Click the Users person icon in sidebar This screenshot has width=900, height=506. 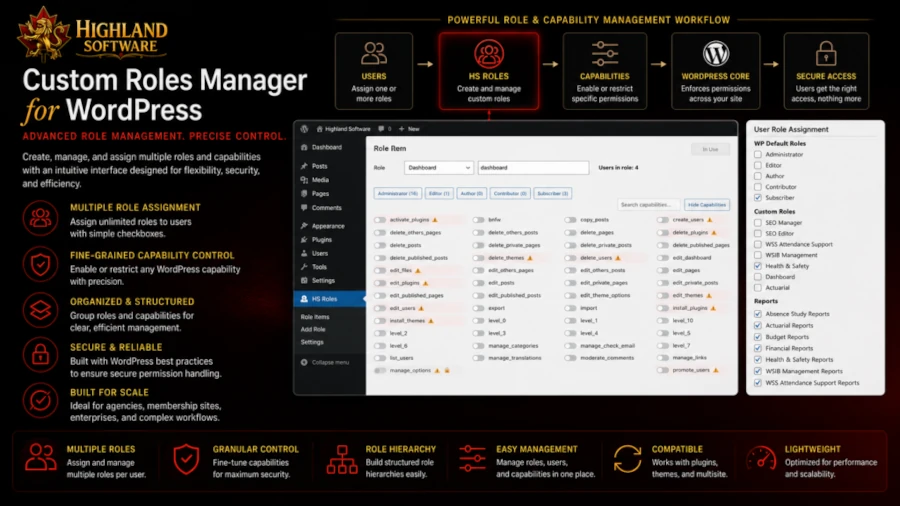pos(304,253)
